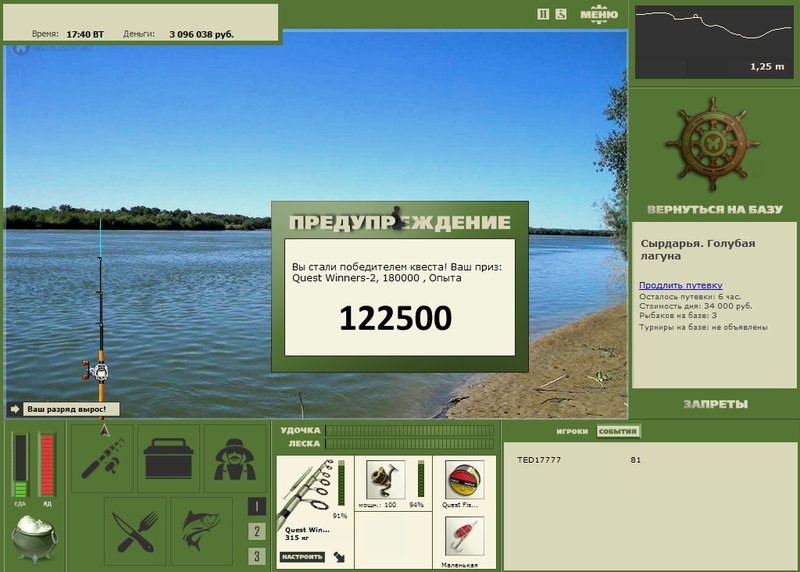800x572 pixels.
Task: Click the Турниры на базе: не объявлены line
Action: coord(703,327)
